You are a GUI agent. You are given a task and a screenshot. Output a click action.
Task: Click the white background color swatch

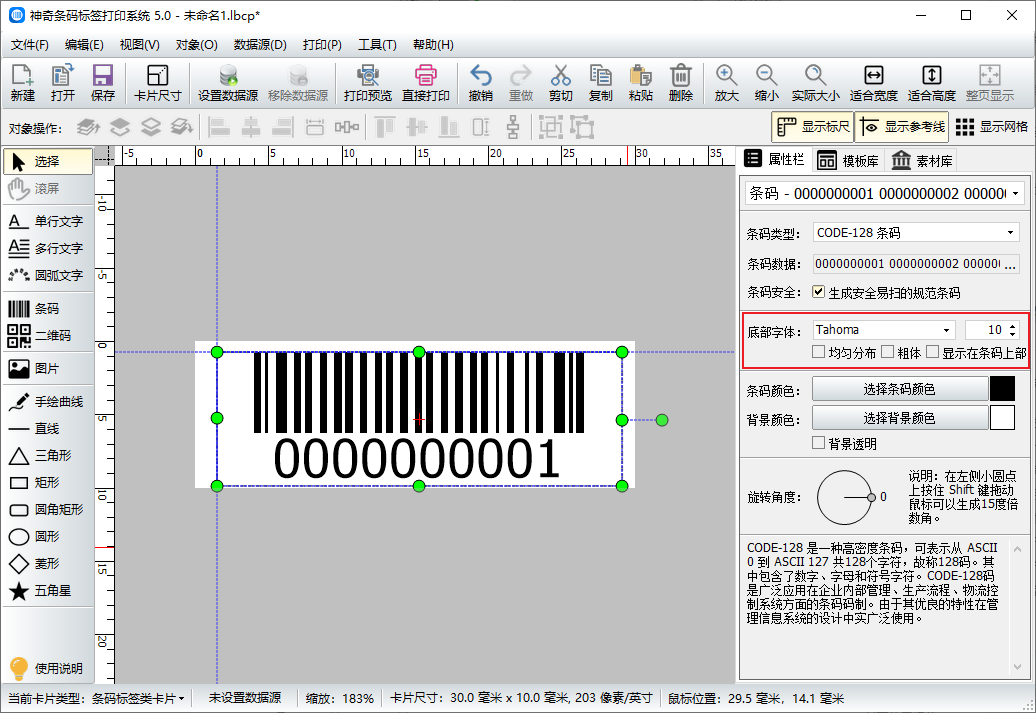coord(1002,418)
